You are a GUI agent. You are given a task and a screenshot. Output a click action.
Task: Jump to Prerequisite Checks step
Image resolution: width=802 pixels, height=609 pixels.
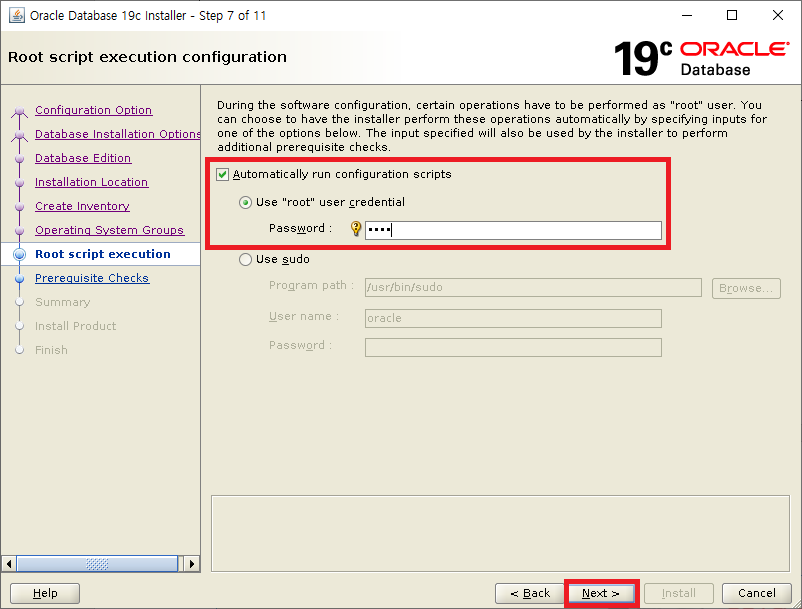92,278
